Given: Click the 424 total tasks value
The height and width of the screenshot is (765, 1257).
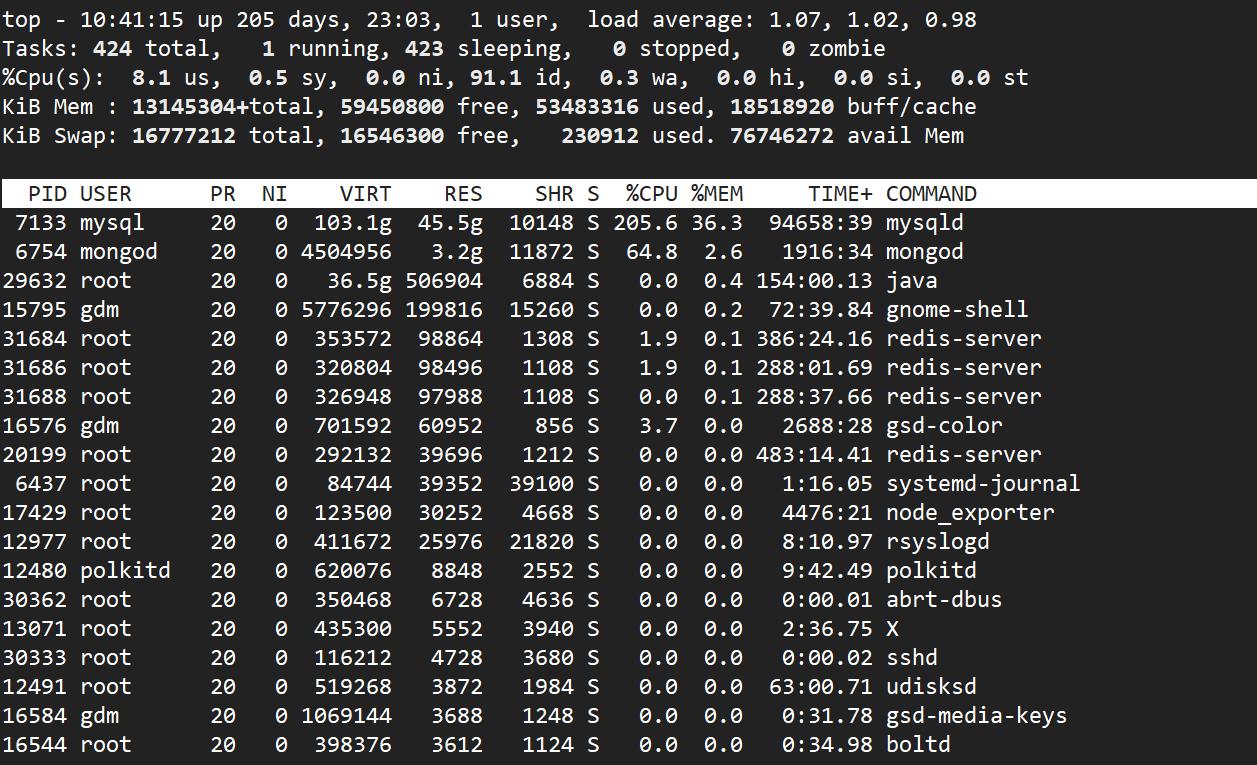Looking at the screenshot, I should (x=112, y=49).
